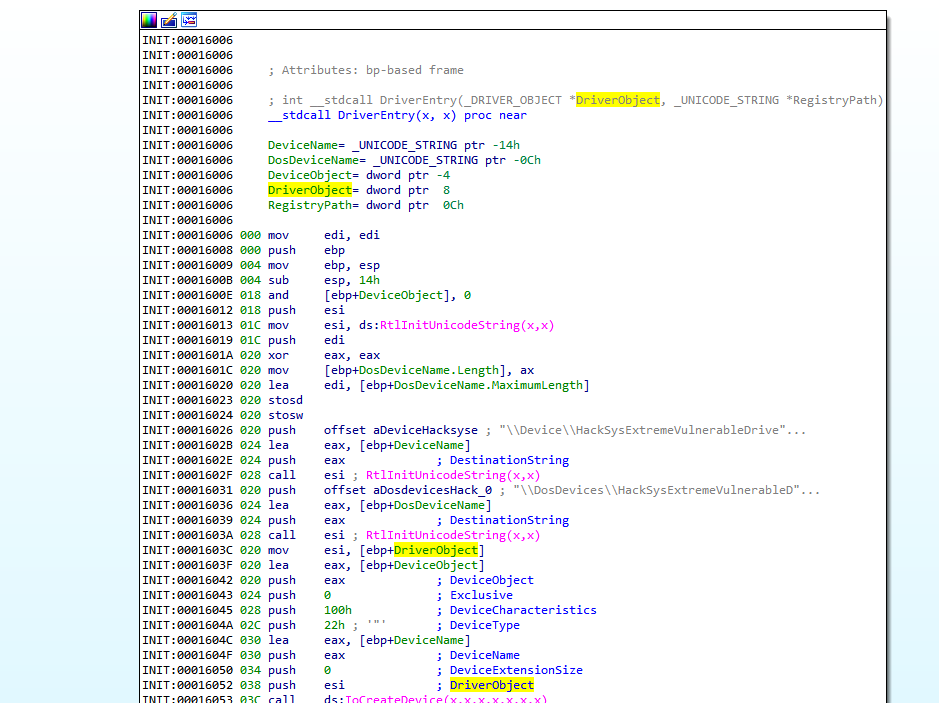The height and width of the screenshot is (703, 939).
Task: Click the group nodes icon in node header
Action: tap(189, 20)
